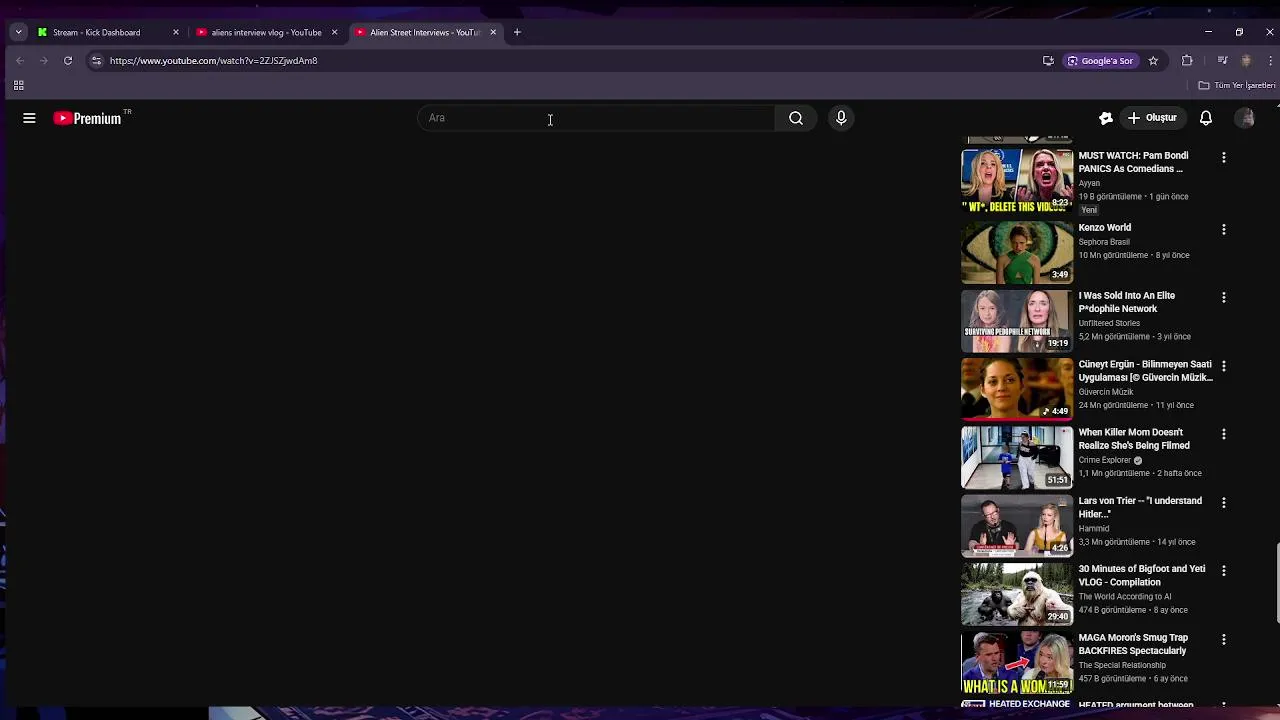Play the Surviving Pedophile Network thumbnail
This screenshot has height=720, width=1280.
tap(1017, 320)
